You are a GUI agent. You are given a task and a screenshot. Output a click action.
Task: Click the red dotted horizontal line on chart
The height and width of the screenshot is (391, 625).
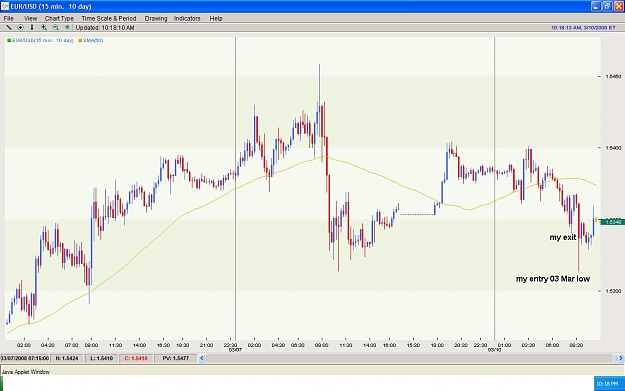(x=417, y=214)
